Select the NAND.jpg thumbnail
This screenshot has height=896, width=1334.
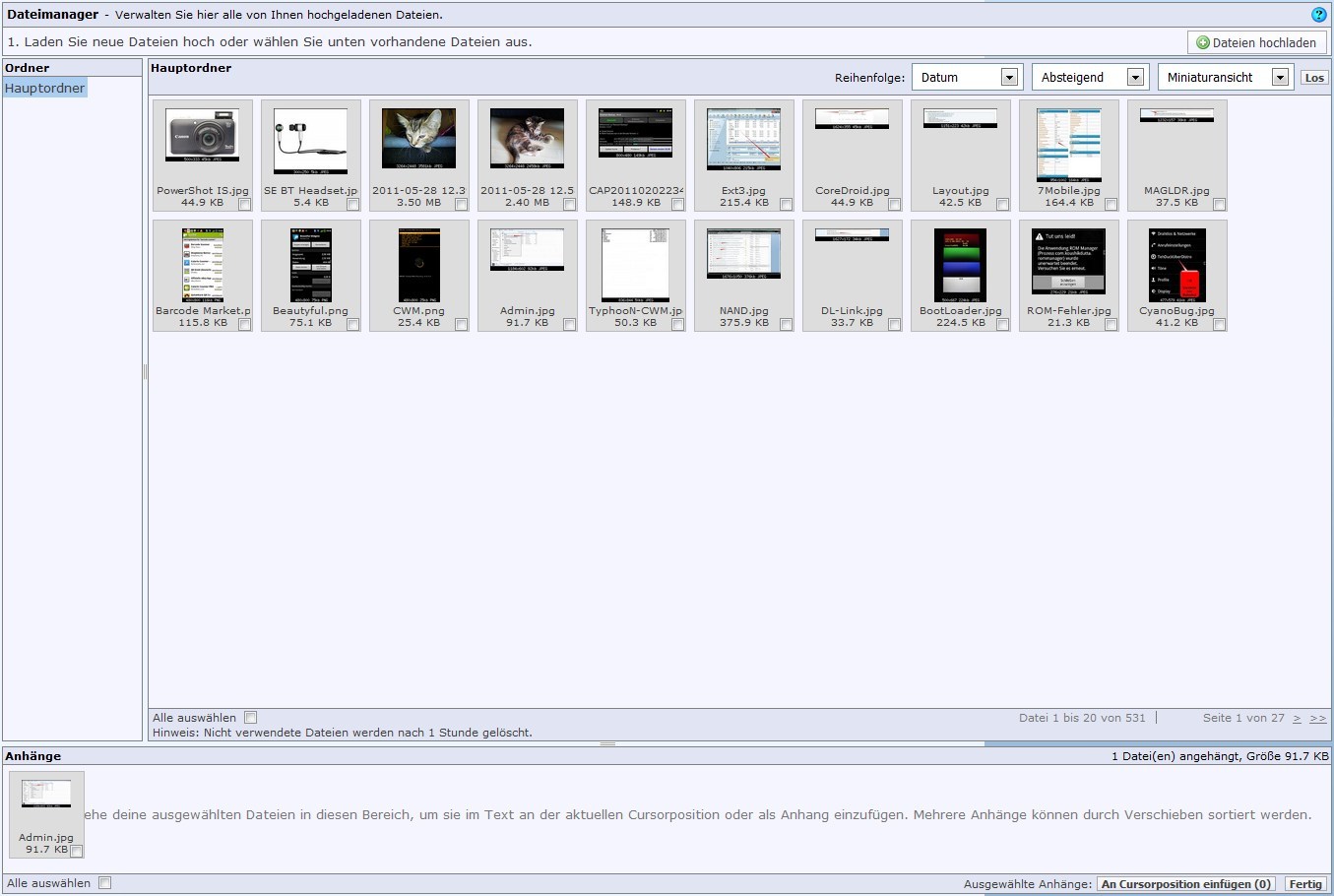744,254
